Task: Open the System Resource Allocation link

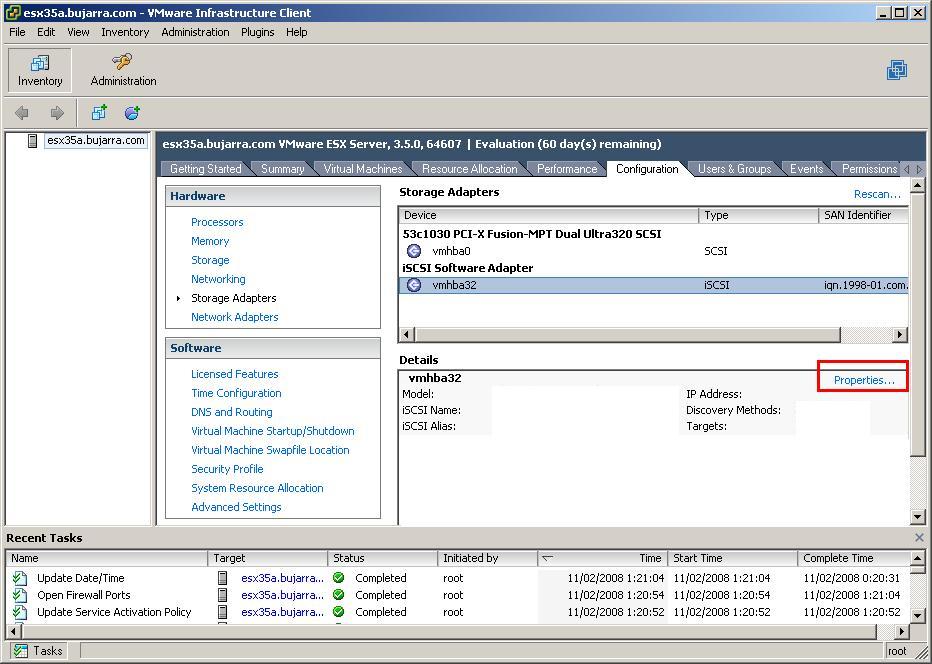Action: pyautogui.click(x=257, y=488)
